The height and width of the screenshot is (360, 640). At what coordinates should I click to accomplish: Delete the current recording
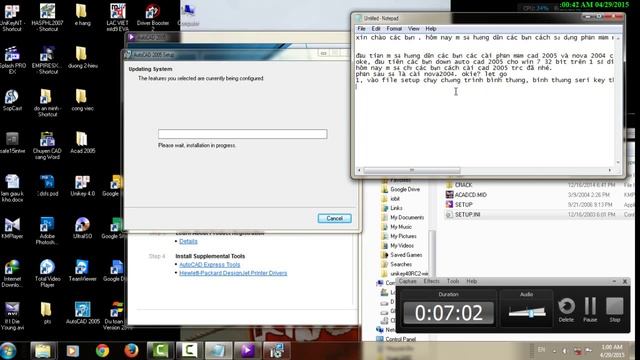(x=566, y=309)
